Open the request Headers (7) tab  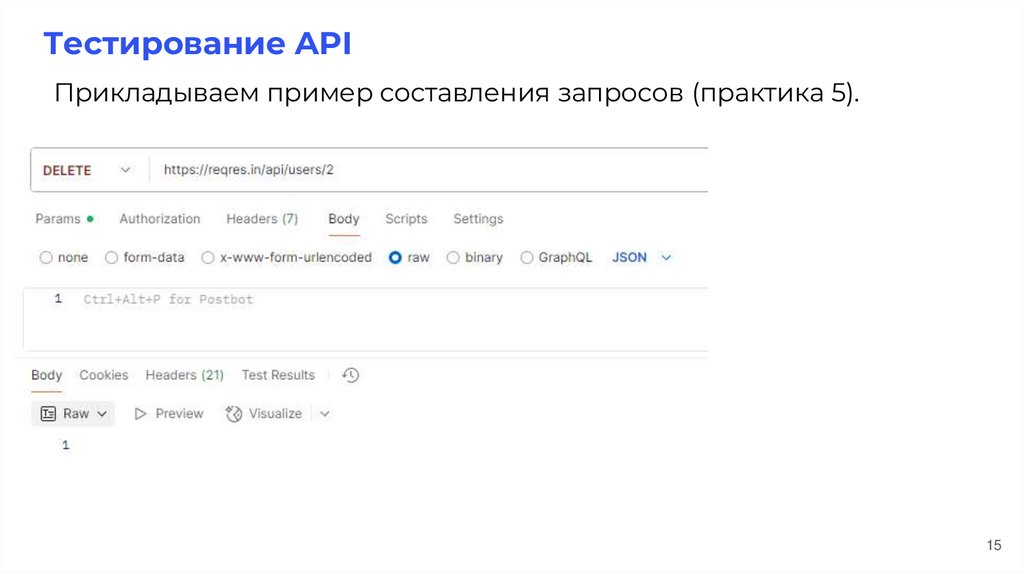coord(262,219)
